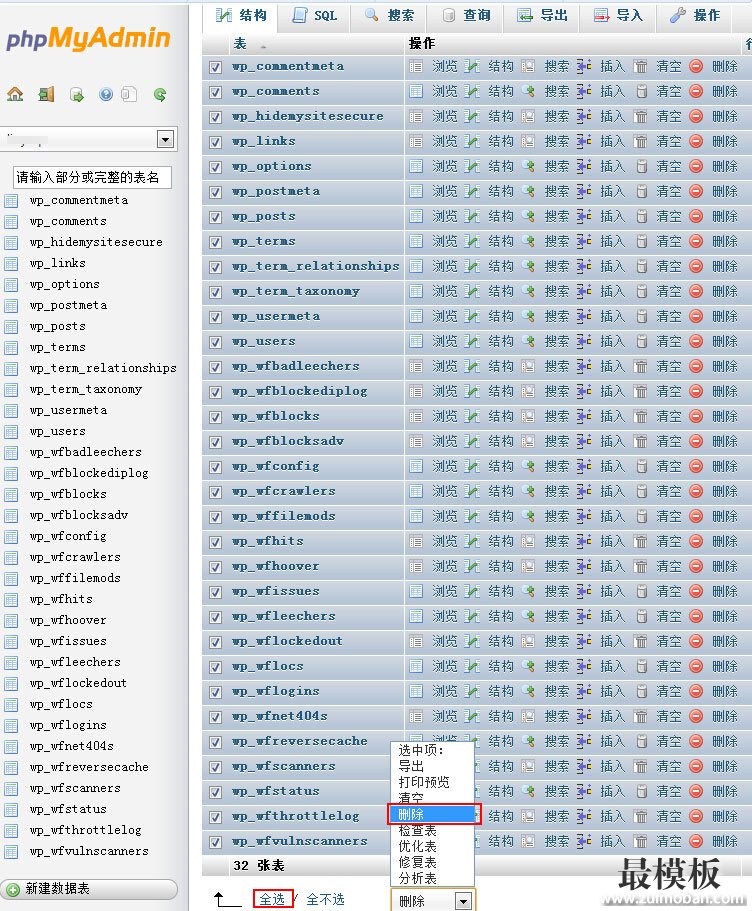Click the log out door icon

pos(46,94)
